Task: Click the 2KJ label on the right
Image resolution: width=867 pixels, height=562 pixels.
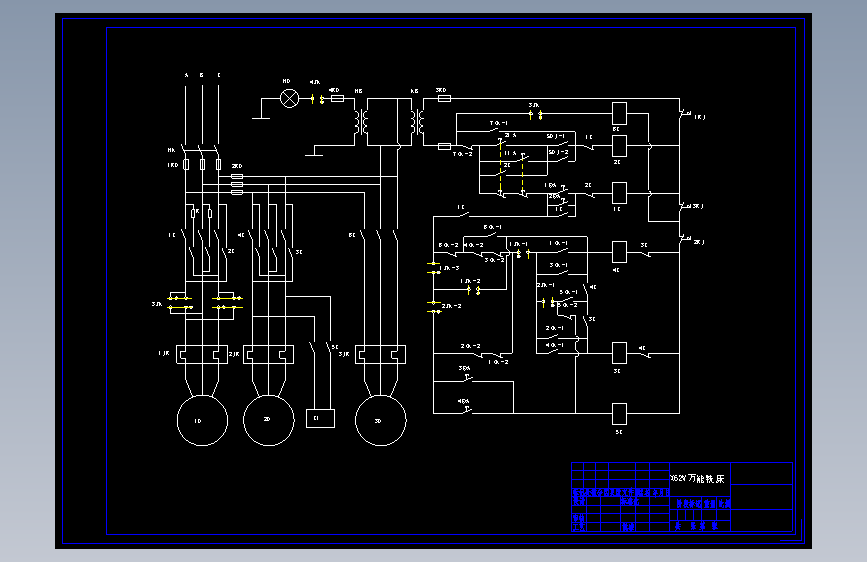Action: [699, 242]
